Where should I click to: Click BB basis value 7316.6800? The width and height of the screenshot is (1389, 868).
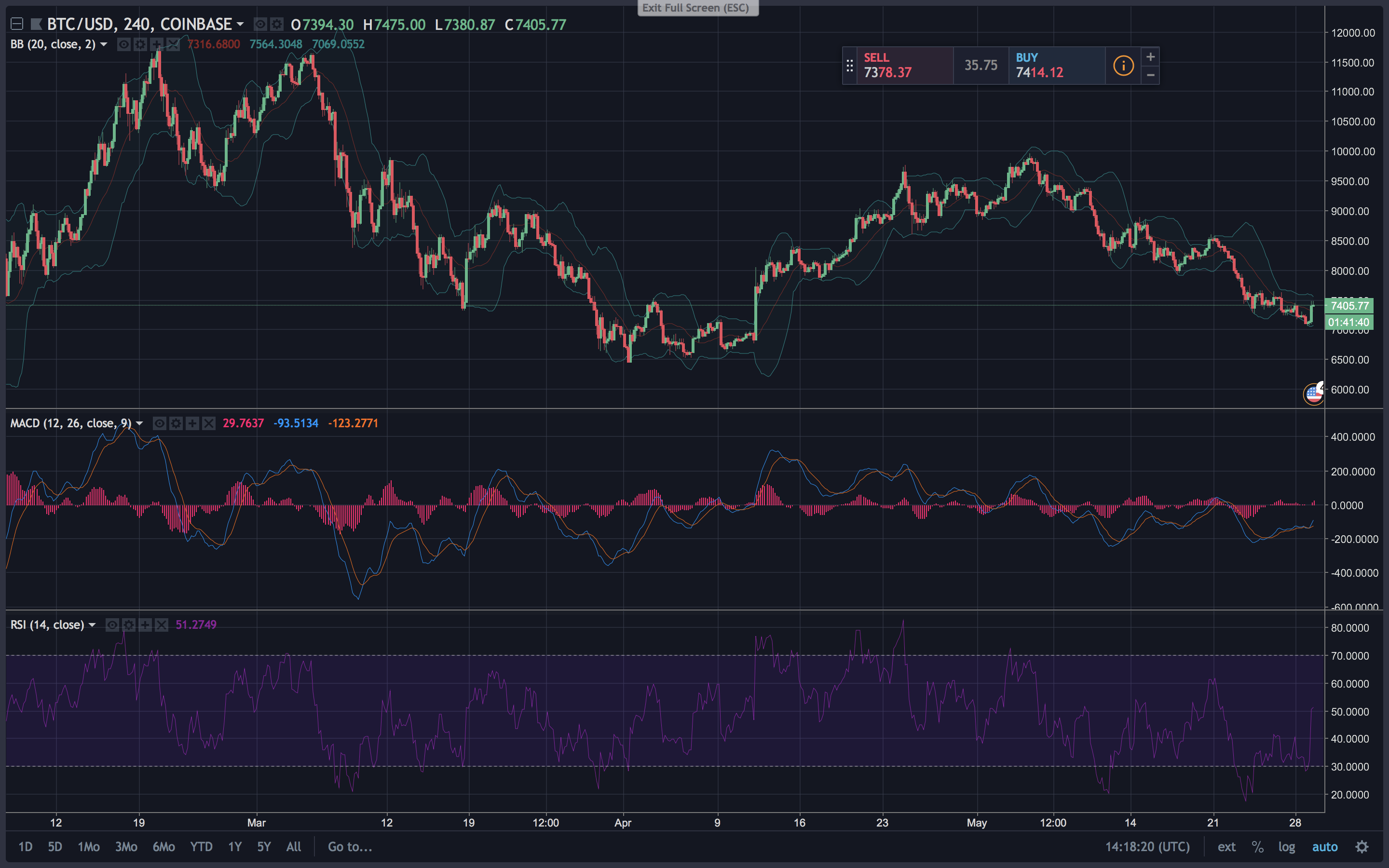click(x=214, y=44)
